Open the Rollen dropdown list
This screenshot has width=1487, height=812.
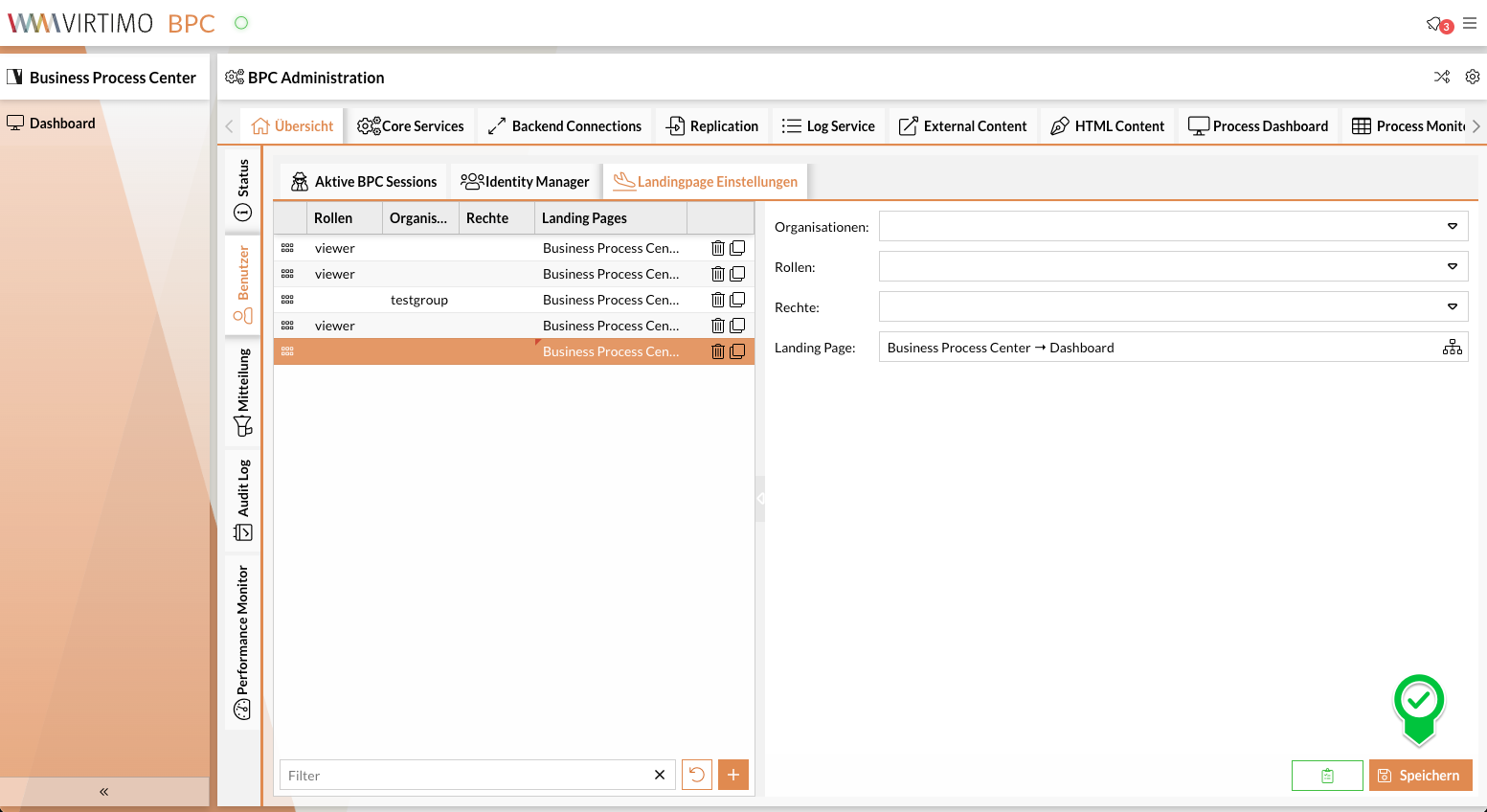pos(1452,267)
